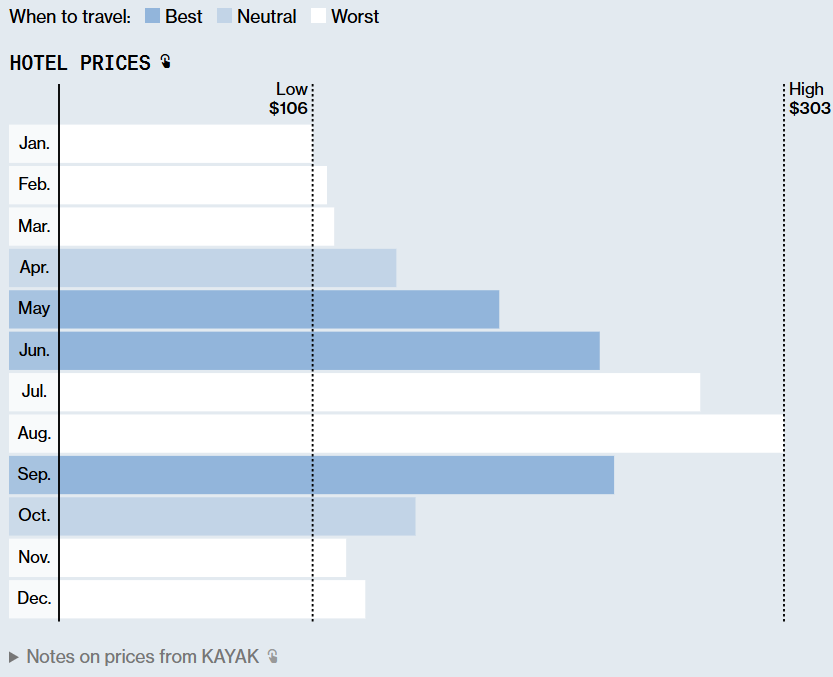Click the pointer icon after KAYAK notes
This screenshot has height=677, width=833.
[x=272, y=657]
